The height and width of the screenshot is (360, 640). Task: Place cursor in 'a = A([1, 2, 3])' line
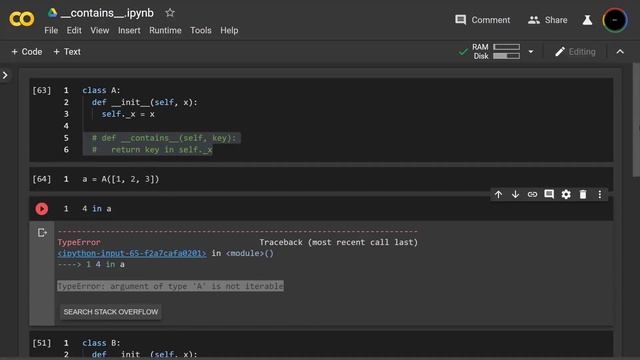click(121, 179)
